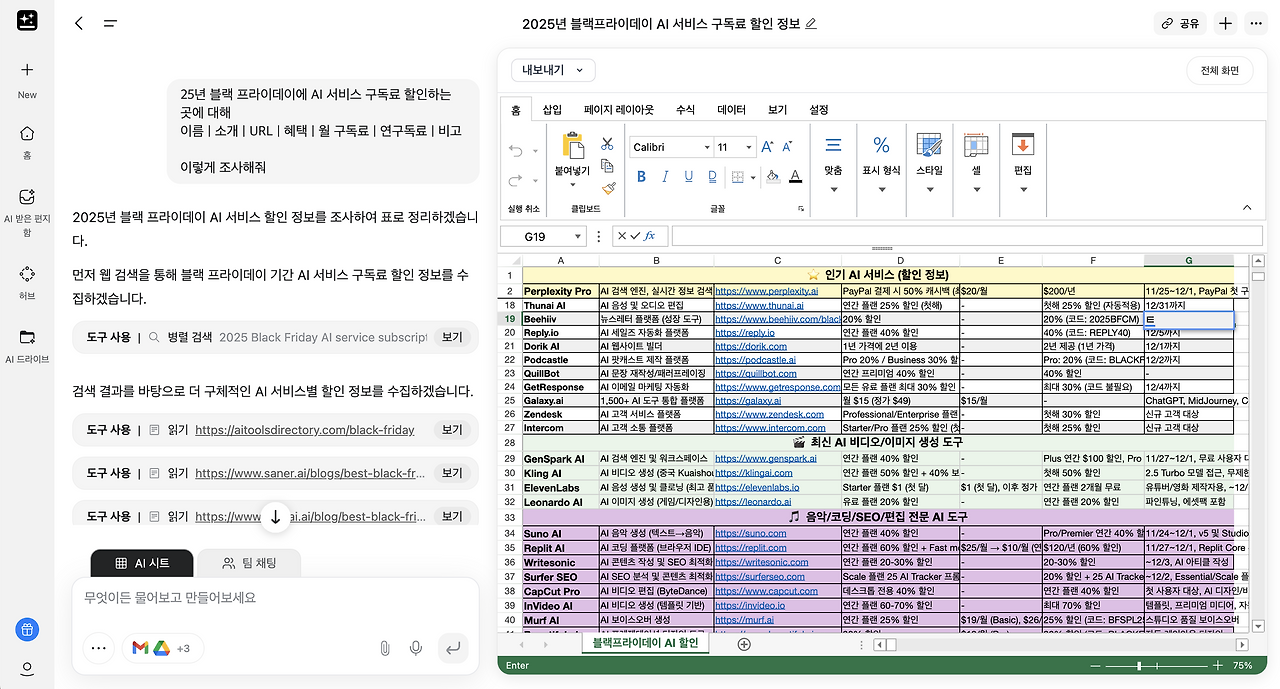Cancel formula entry with X icon
Viewport: 1280px width, 689px height.
(622, 236)
